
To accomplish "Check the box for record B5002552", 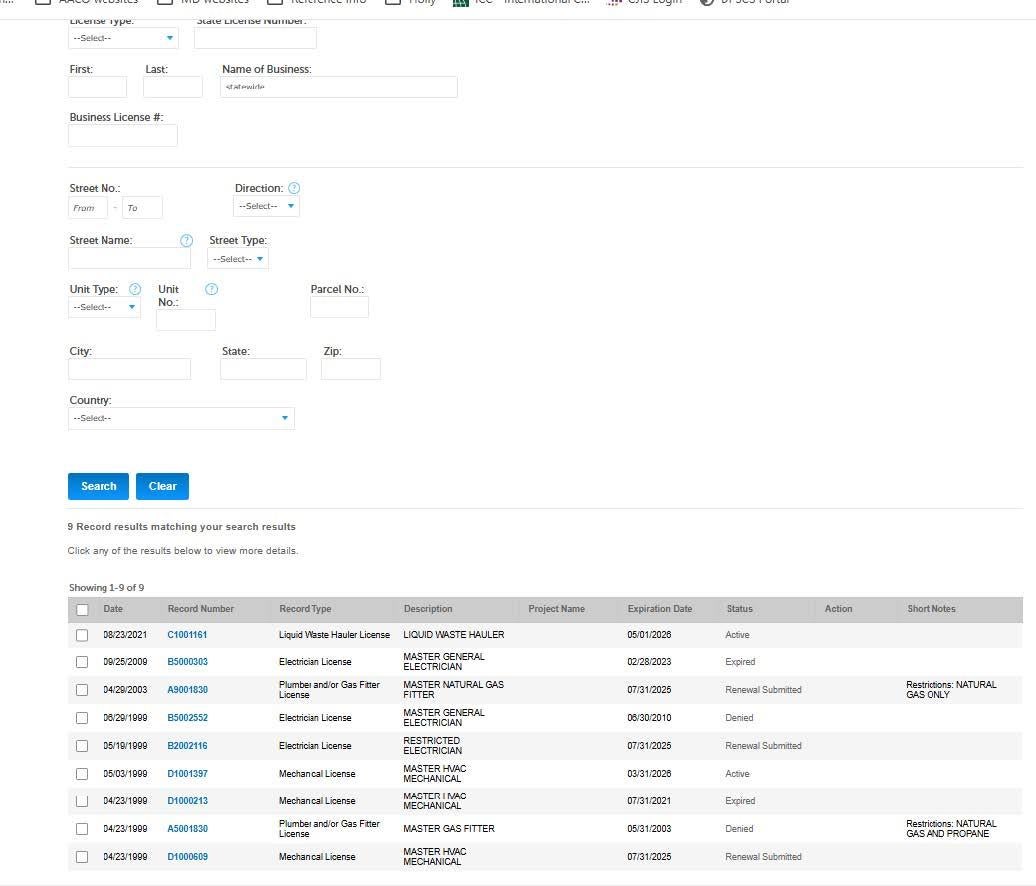I will point(82,718).
